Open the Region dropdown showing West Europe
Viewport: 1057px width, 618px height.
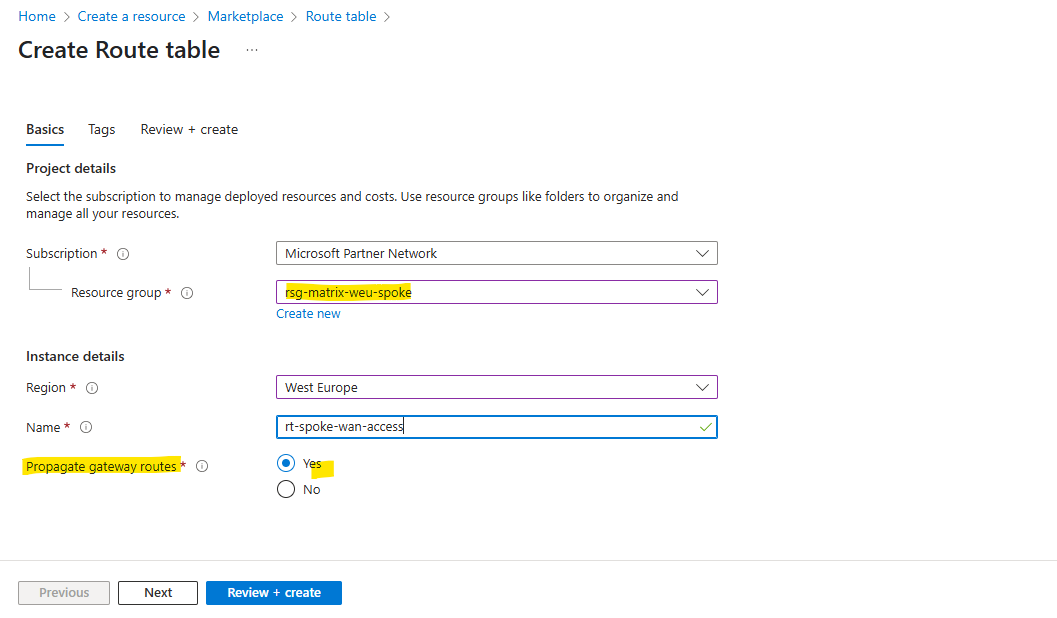(x=497, y=388)
